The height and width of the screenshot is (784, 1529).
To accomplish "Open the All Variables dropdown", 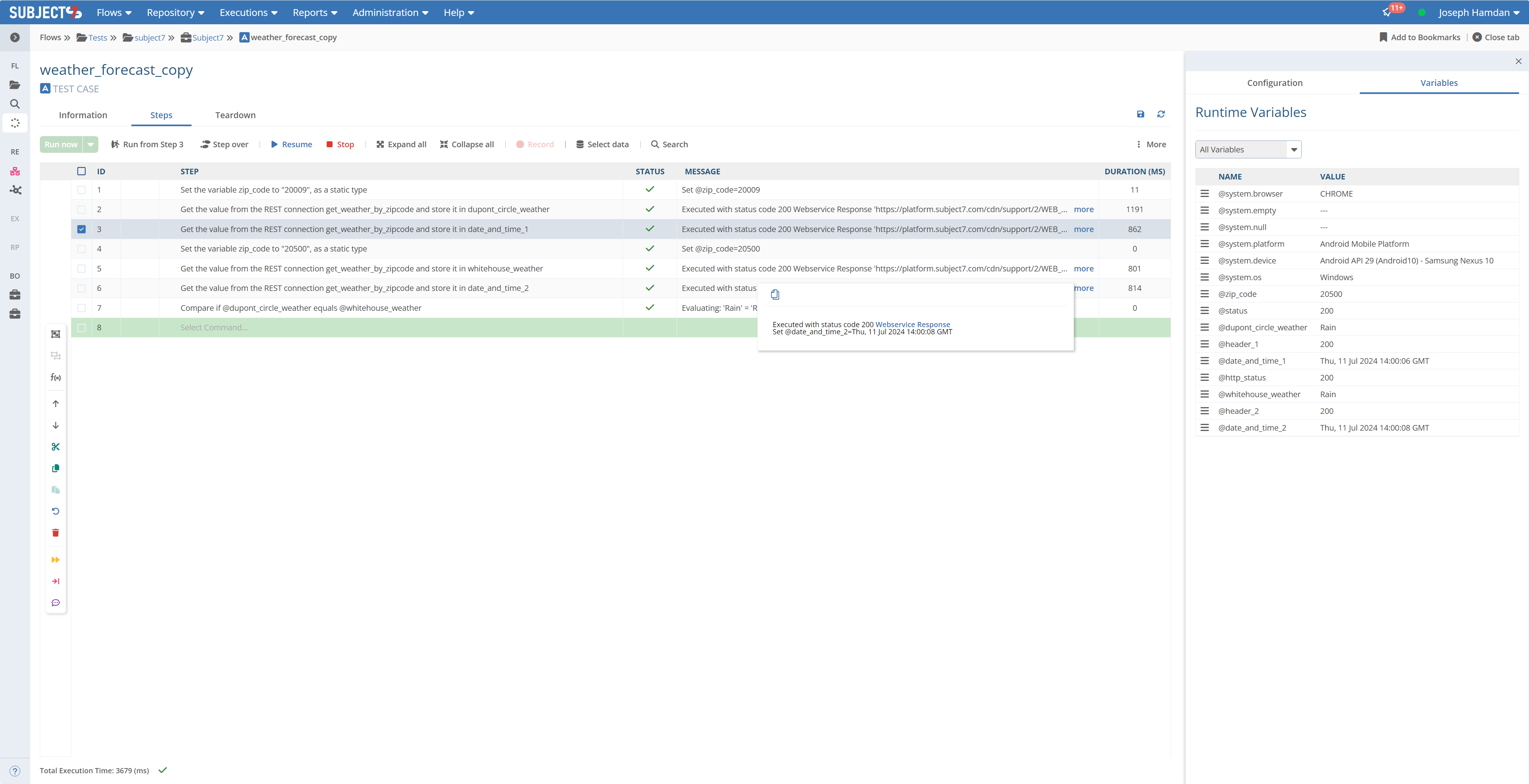I will pyautogui.click(x=1247, y=150).
